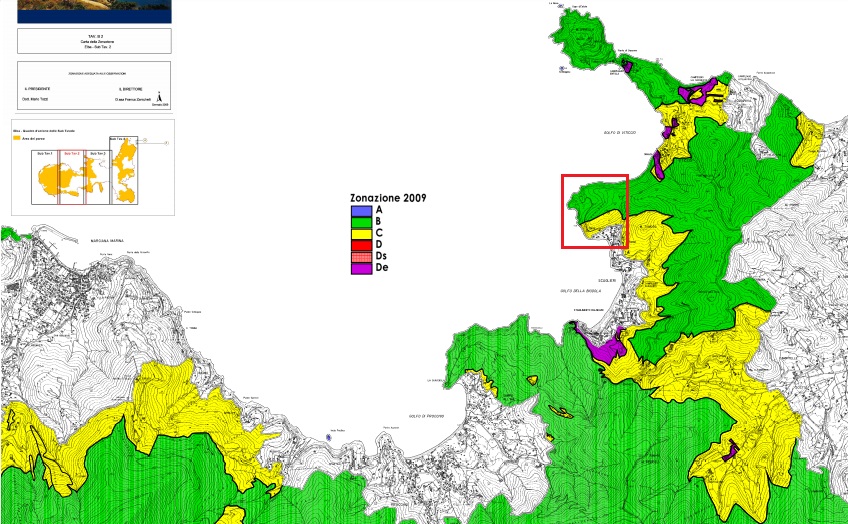Pick the red zone D legend swatch

pos(361,244)
